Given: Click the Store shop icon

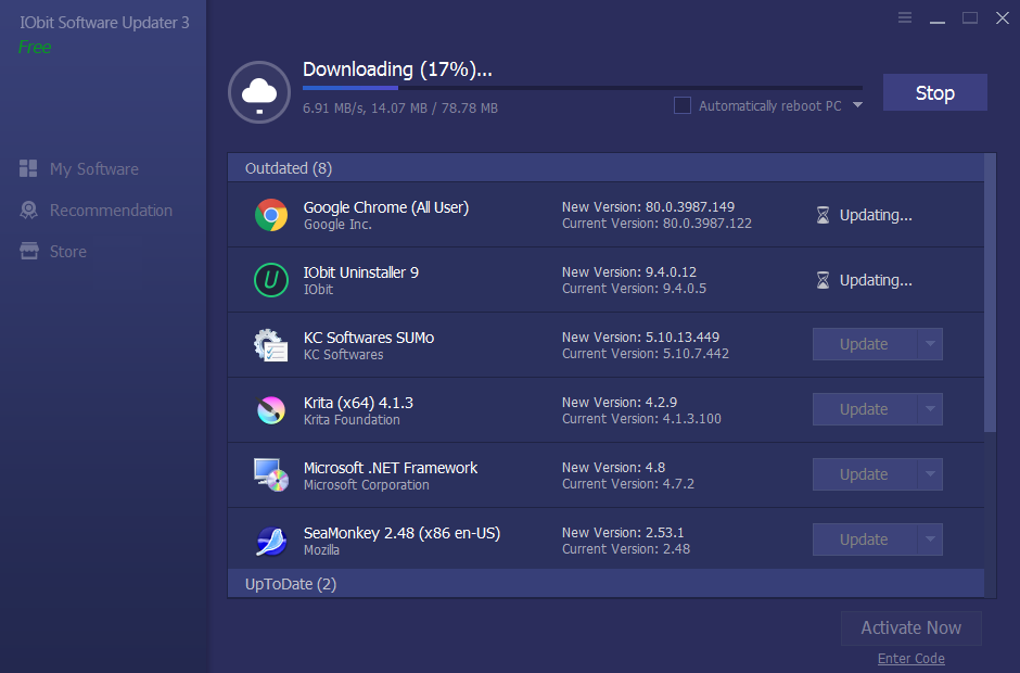Looking at the screenshot, I should pyautogui.click(x=29, y=251).
